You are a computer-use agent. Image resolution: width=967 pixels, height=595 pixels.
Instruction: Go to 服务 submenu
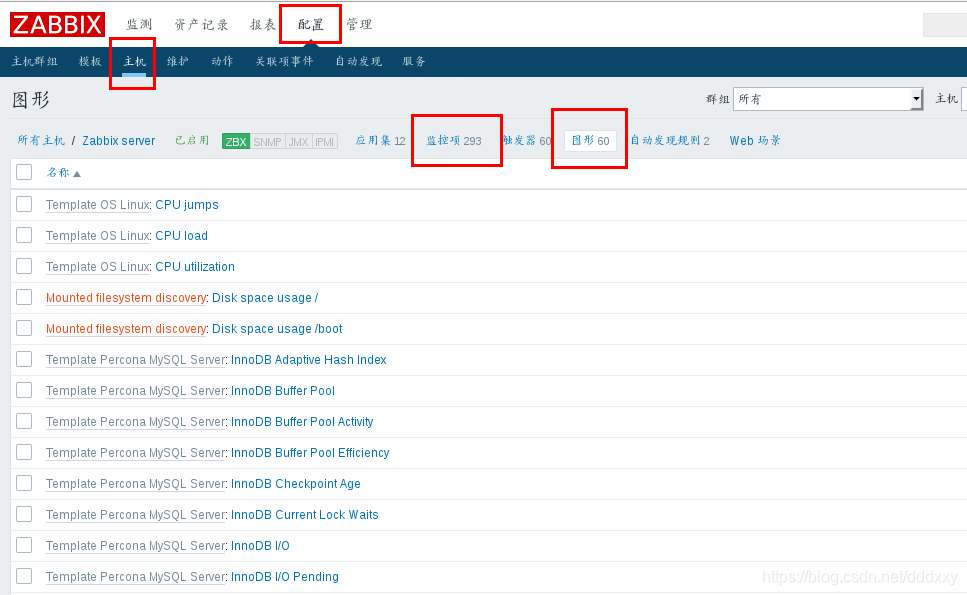(x=414, y=62)
